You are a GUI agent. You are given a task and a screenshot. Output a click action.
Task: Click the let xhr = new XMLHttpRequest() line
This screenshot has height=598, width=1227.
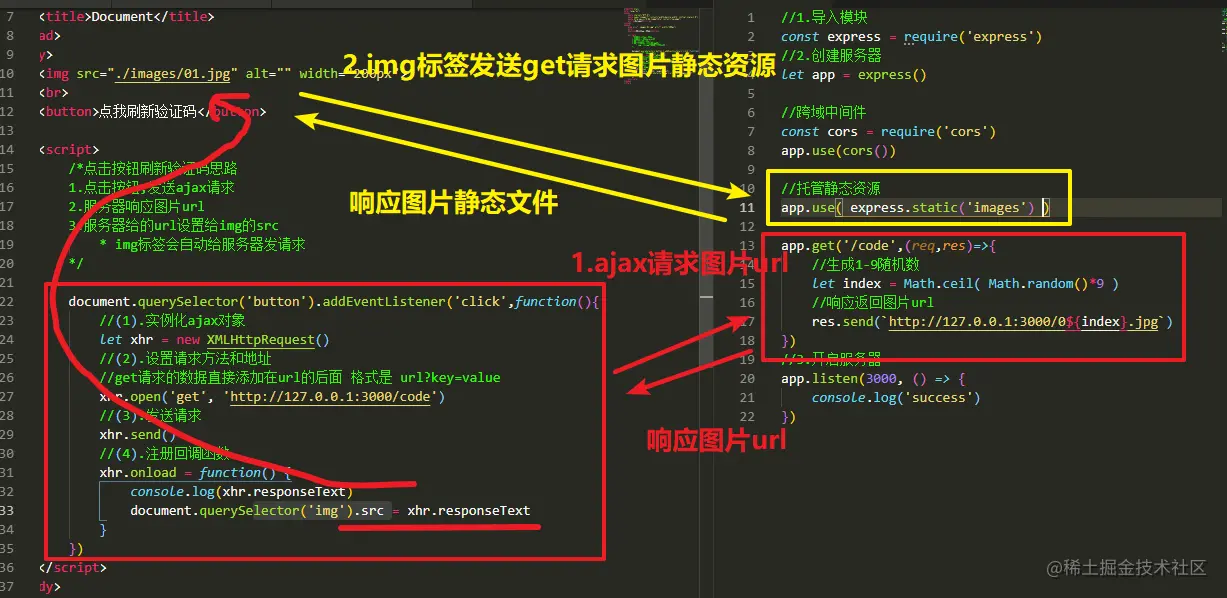point(214,339)
